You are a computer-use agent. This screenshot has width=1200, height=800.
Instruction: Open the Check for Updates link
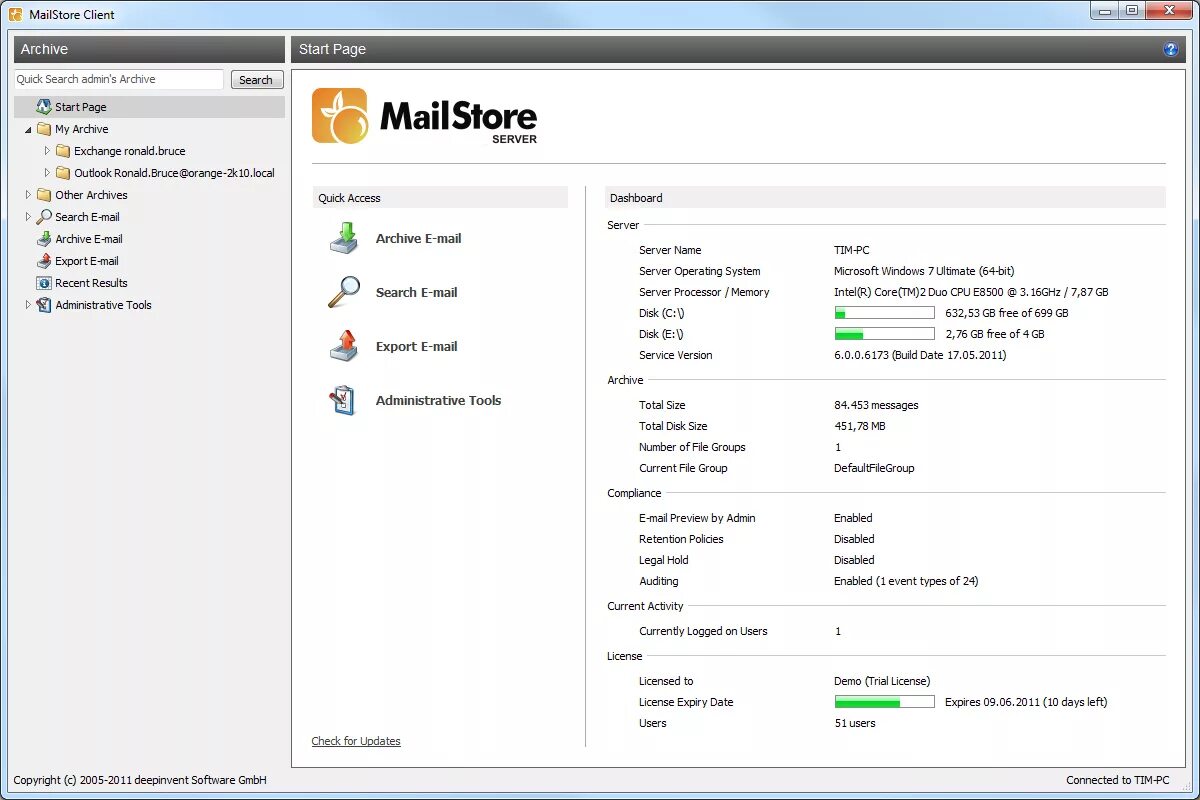(356, 741)
